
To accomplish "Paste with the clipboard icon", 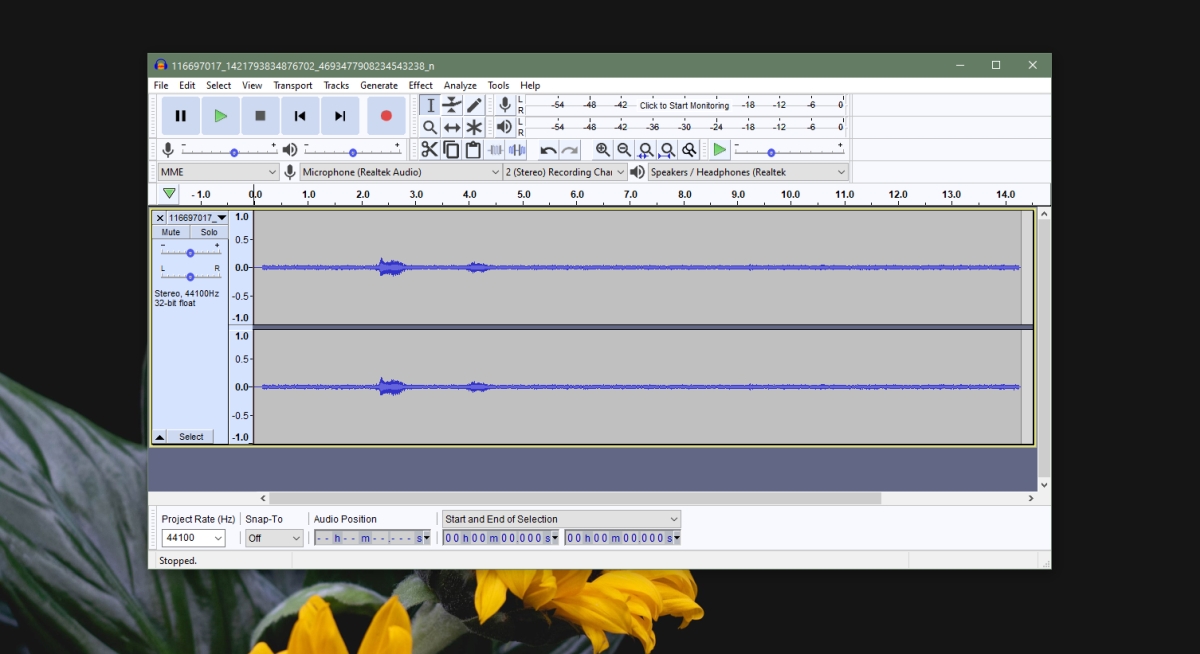I will [473, 150].
